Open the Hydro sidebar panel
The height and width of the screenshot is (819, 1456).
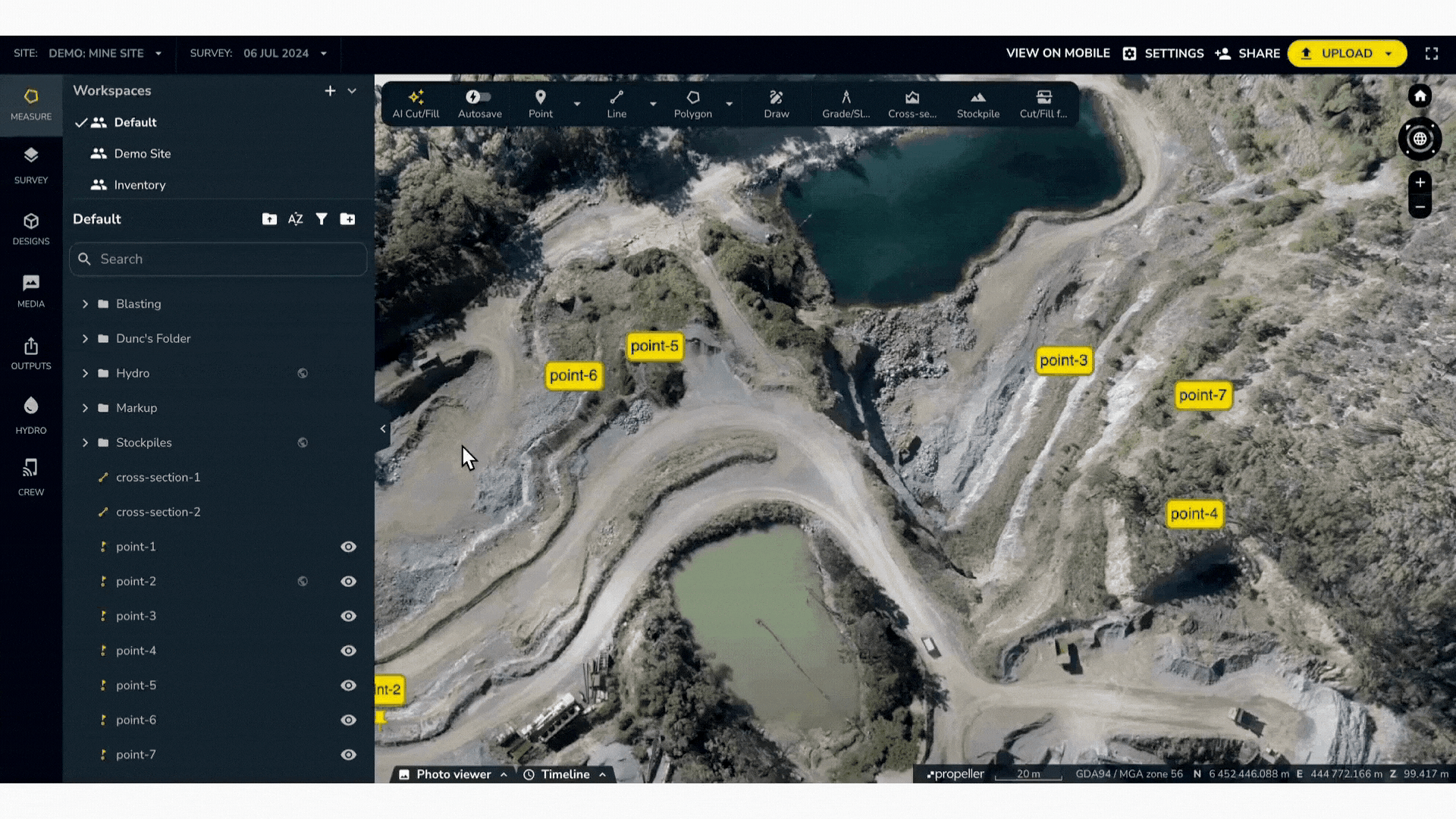point(31,415)
